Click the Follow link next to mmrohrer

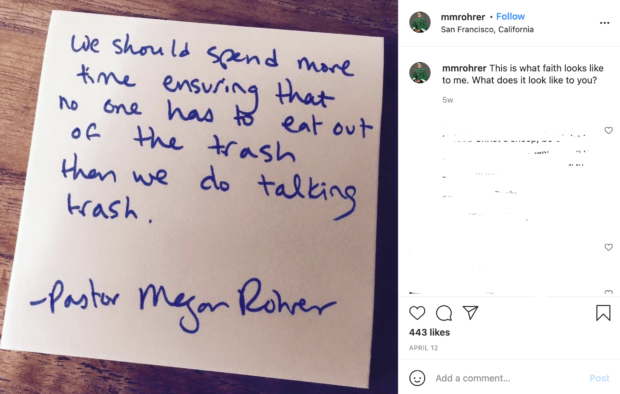point(510,17)
